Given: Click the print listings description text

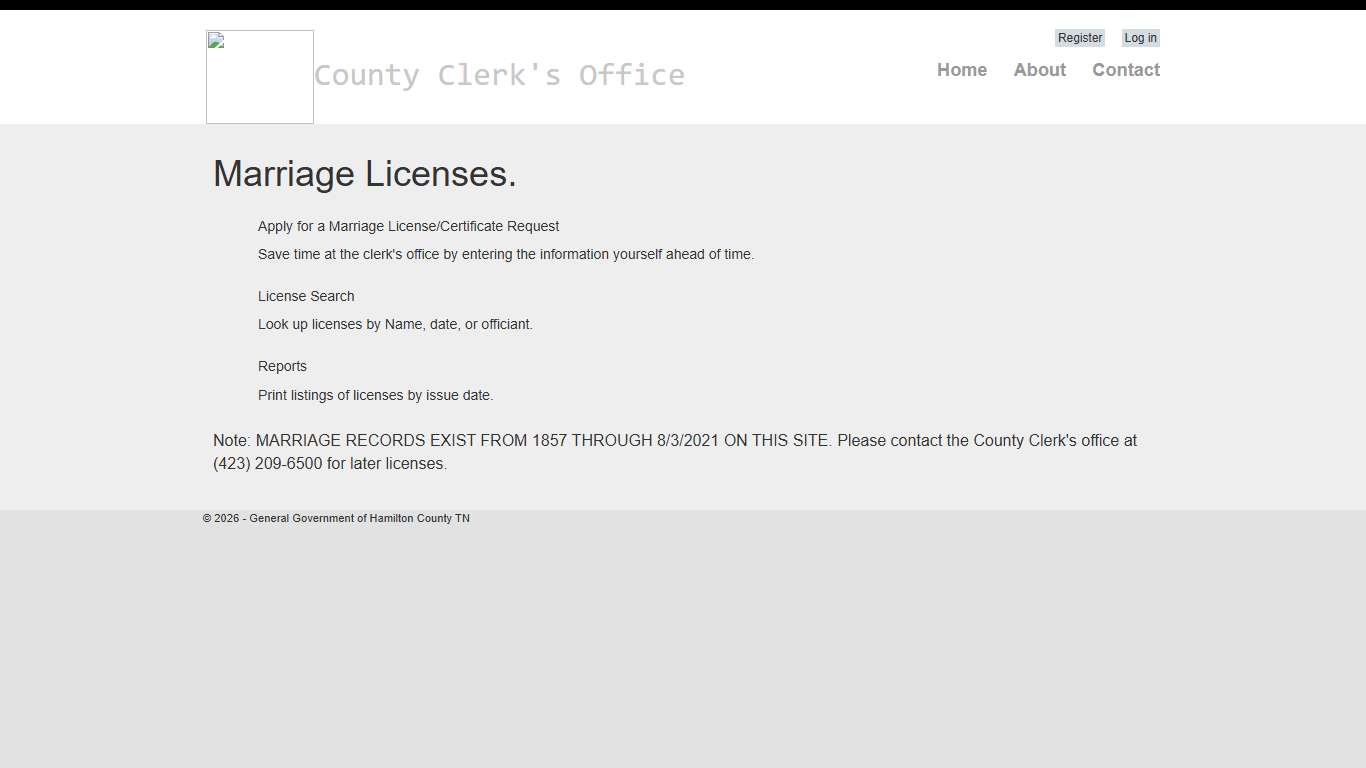Looking at the screenshot, I should (x=375, y=395).
